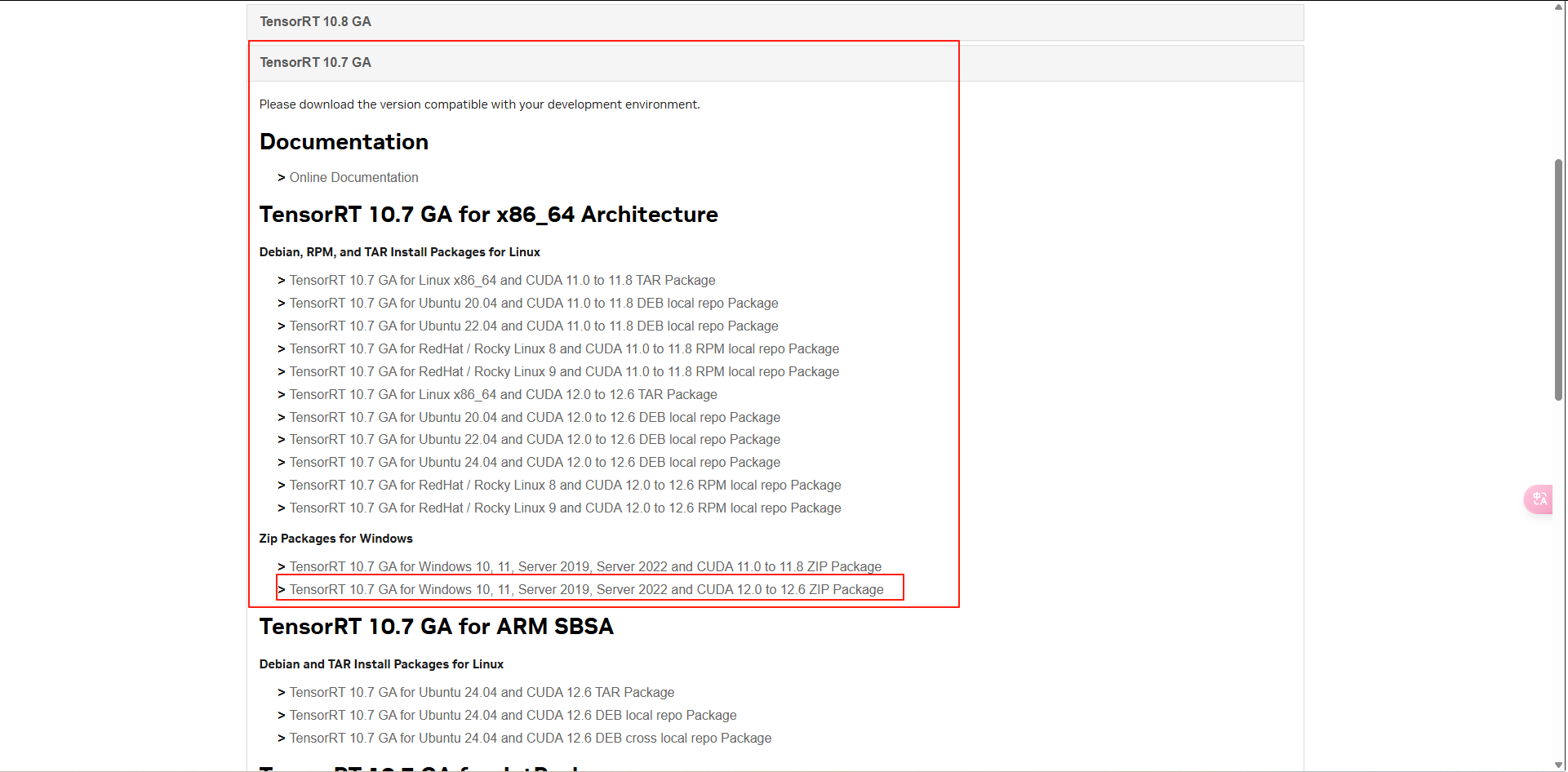Viewport: 1568px width, 772px height.
Task: Click the scrollbar up arrow
Action: point(1559,7)
